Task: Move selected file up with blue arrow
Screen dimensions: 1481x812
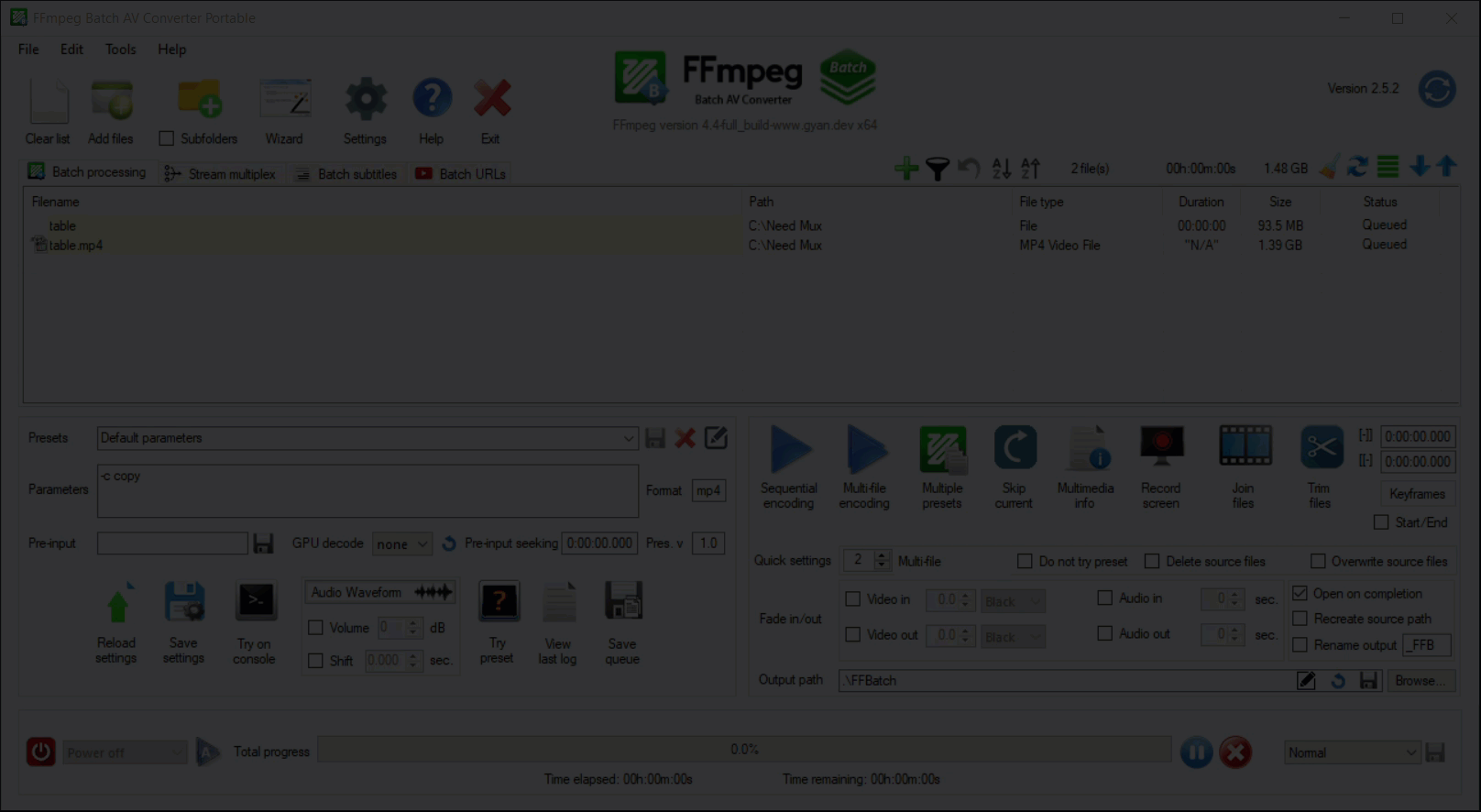Action: coord(1446,166)
